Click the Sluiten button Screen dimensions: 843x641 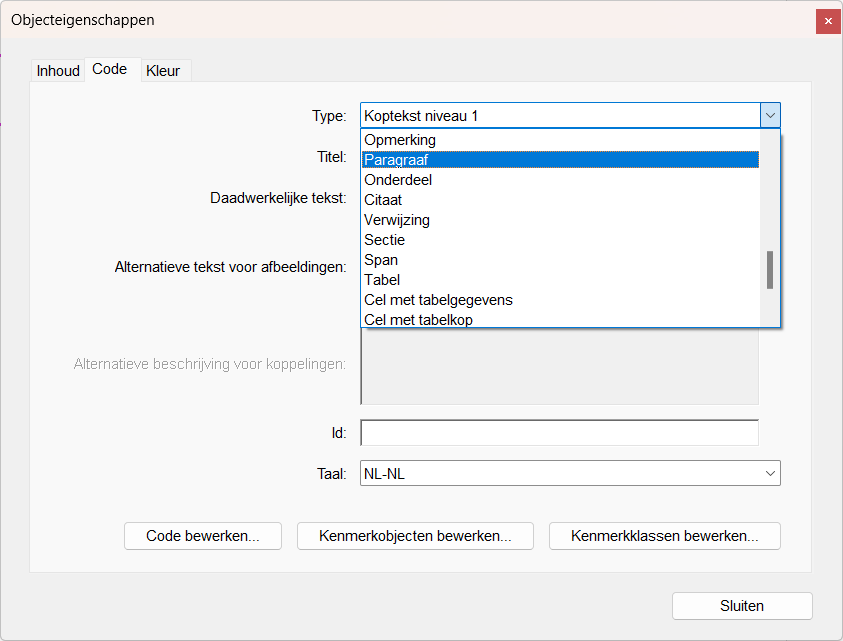742,606
